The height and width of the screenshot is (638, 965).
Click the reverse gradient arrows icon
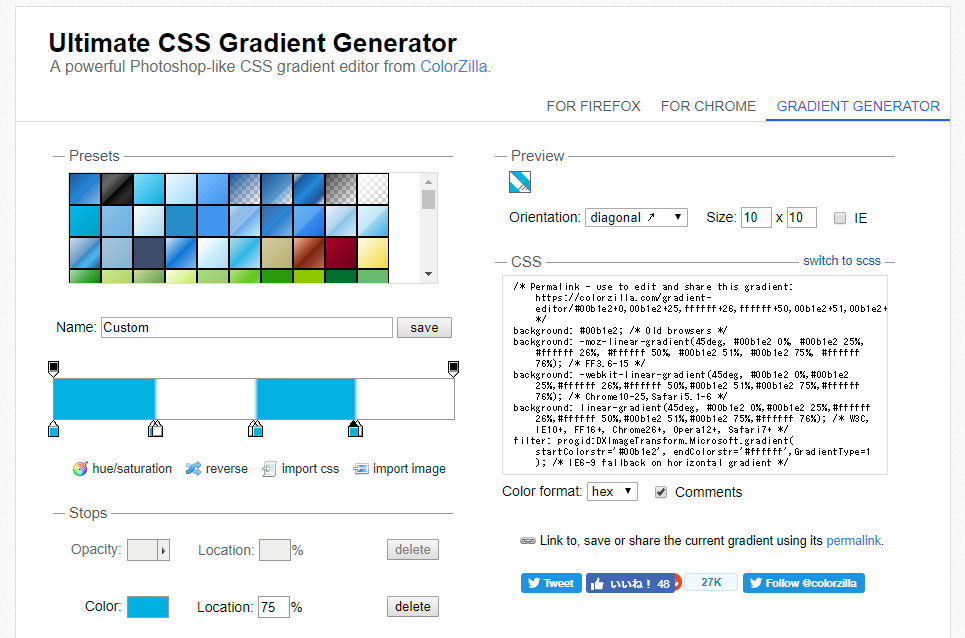(x=194, y=468)
